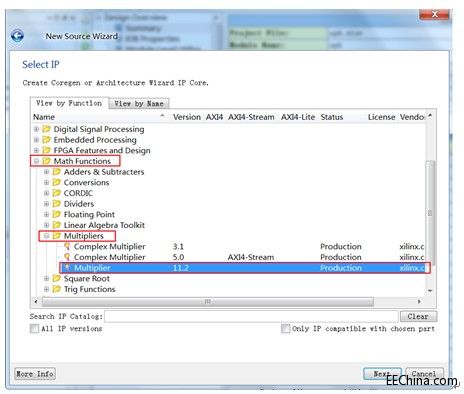Expand the Floating Point node
Image resolution: width=464 pixels, height=394 pixels.
46,214
